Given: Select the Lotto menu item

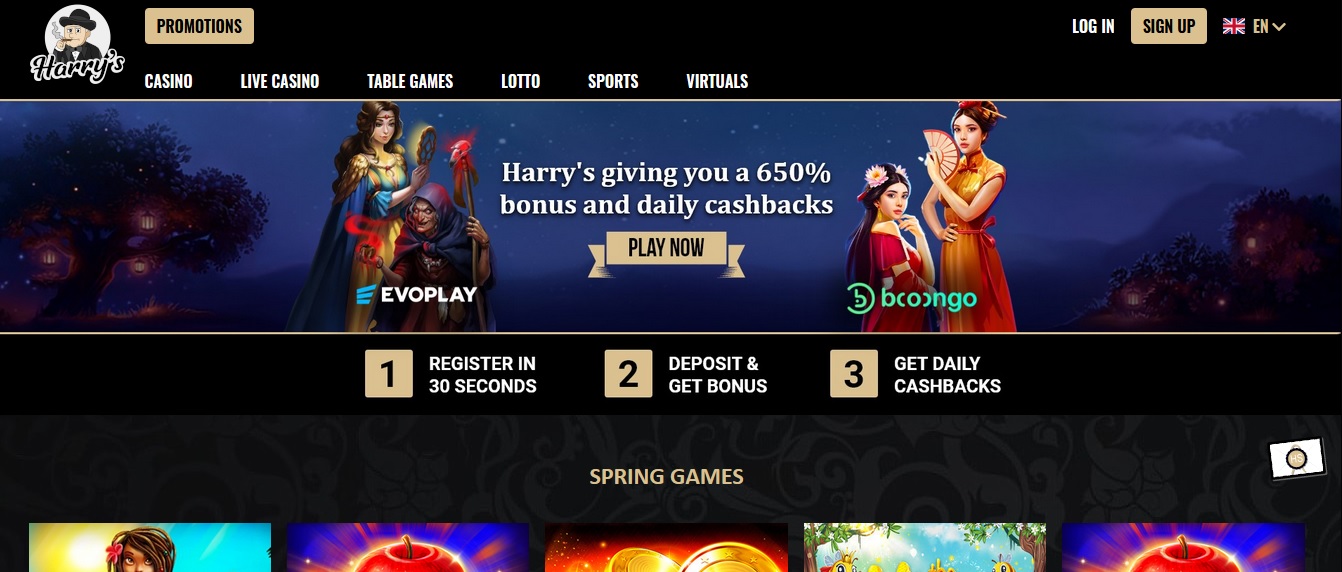Looking at the screenshot, I should click(x=521, y=81).
